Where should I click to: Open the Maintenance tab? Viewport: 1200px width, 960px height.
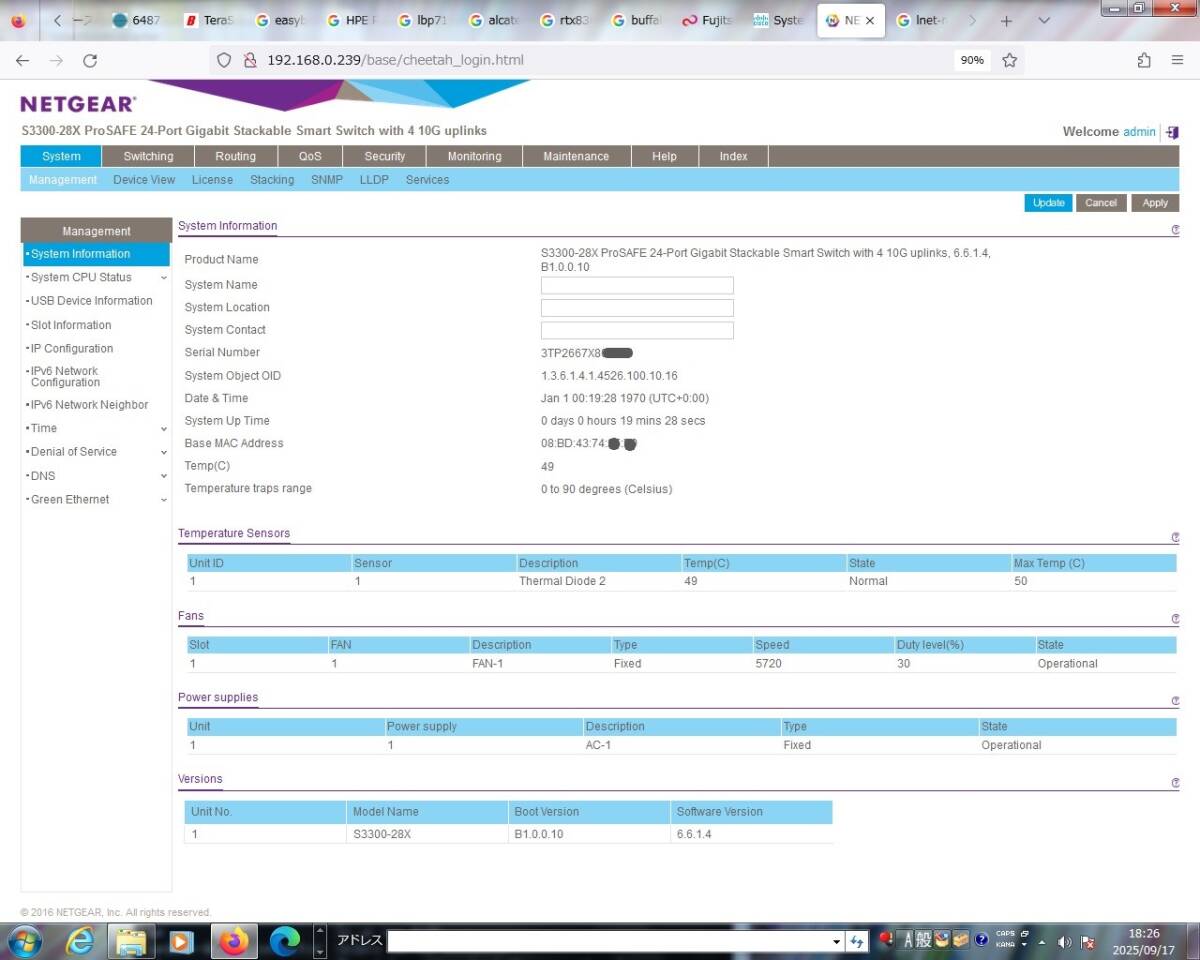576,156
